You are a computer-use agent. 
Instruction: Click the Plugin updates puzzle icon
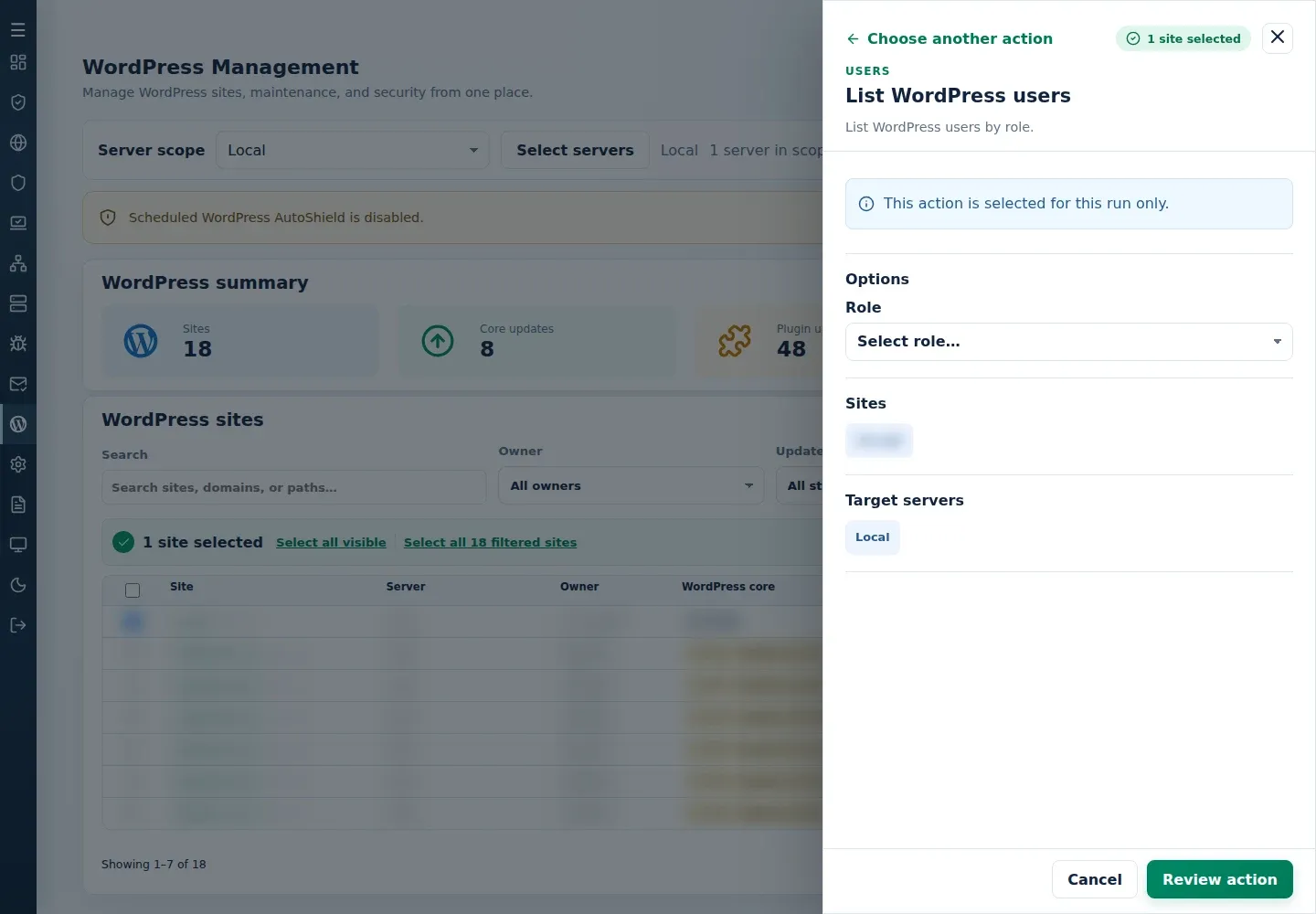coord(735,341)
